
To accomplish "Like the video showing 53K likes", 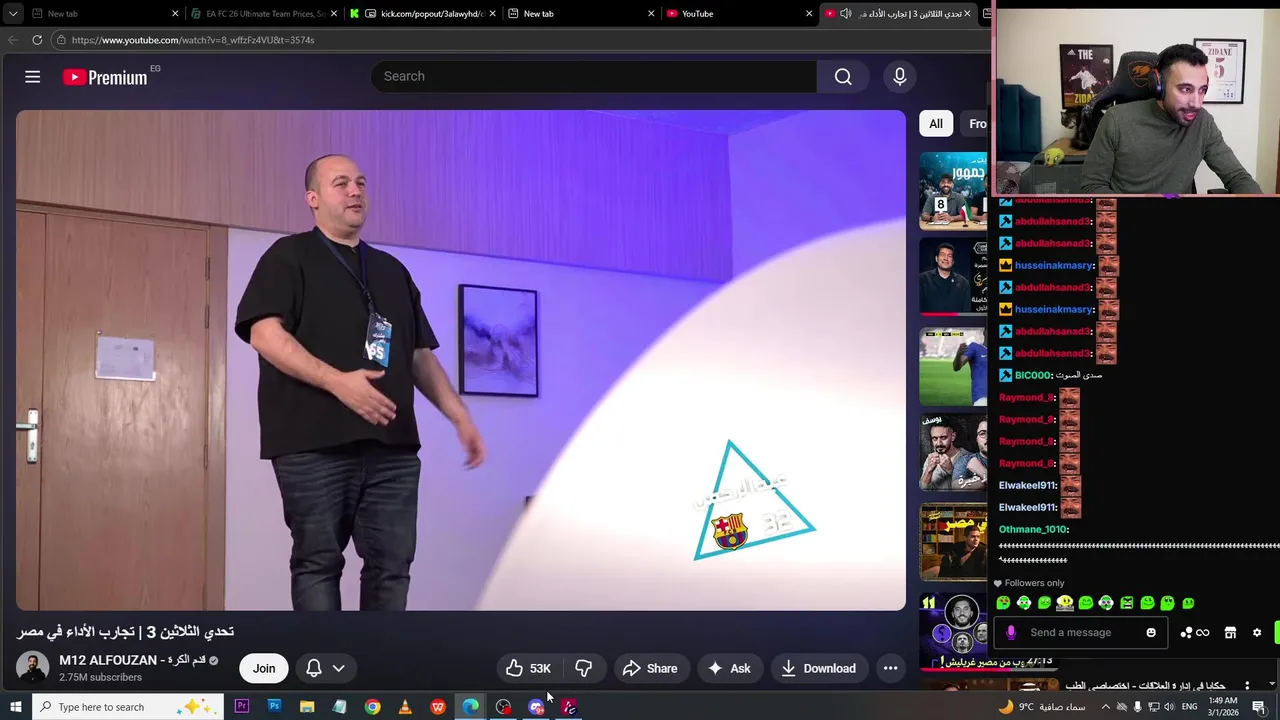I will click(528, 668).
